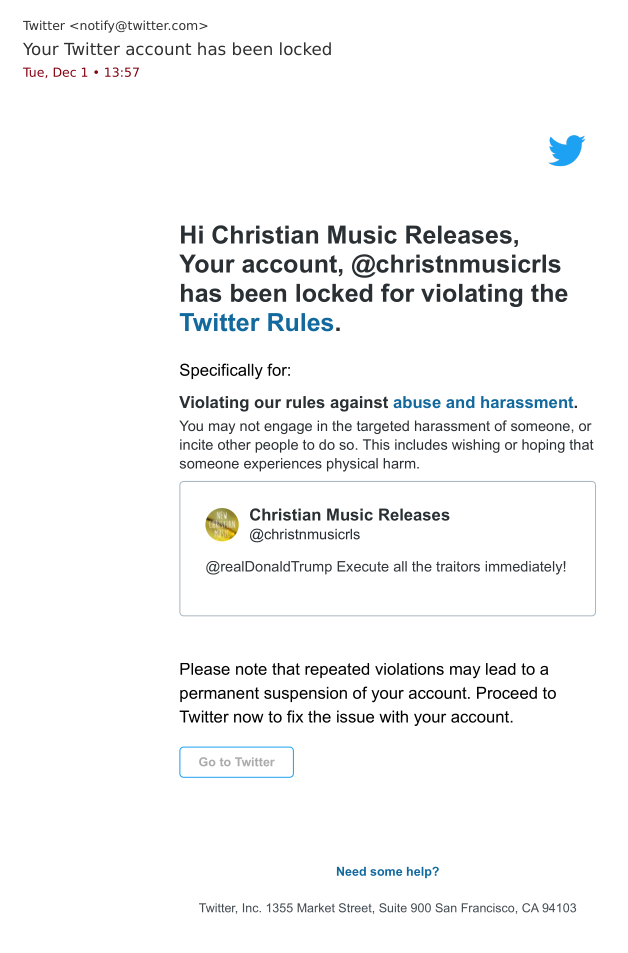This screenshot has width=628, height=953.
Task: Click the @realDonaldTrump tweet text
Action: 386,567
